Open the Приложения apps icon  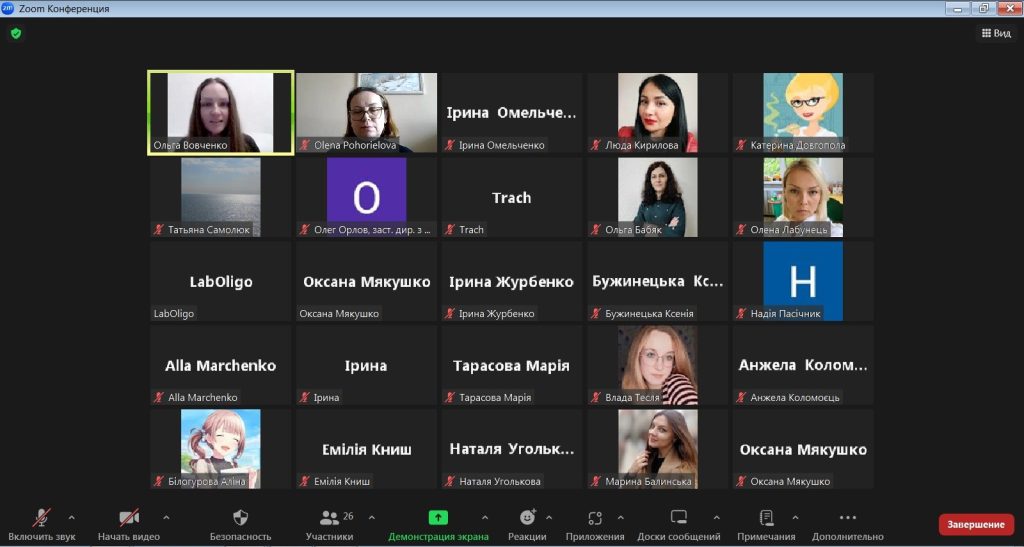coord(595,518)
